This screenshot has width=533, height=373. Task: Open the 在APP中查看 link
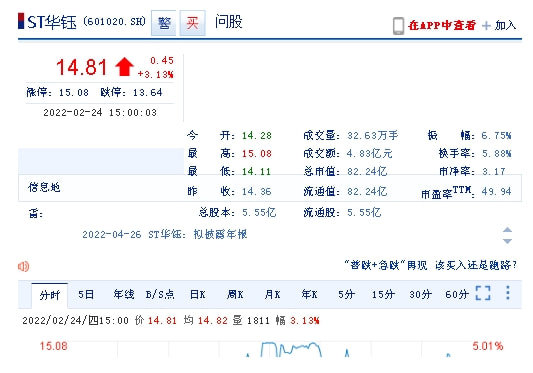click(x=442, y=25)
